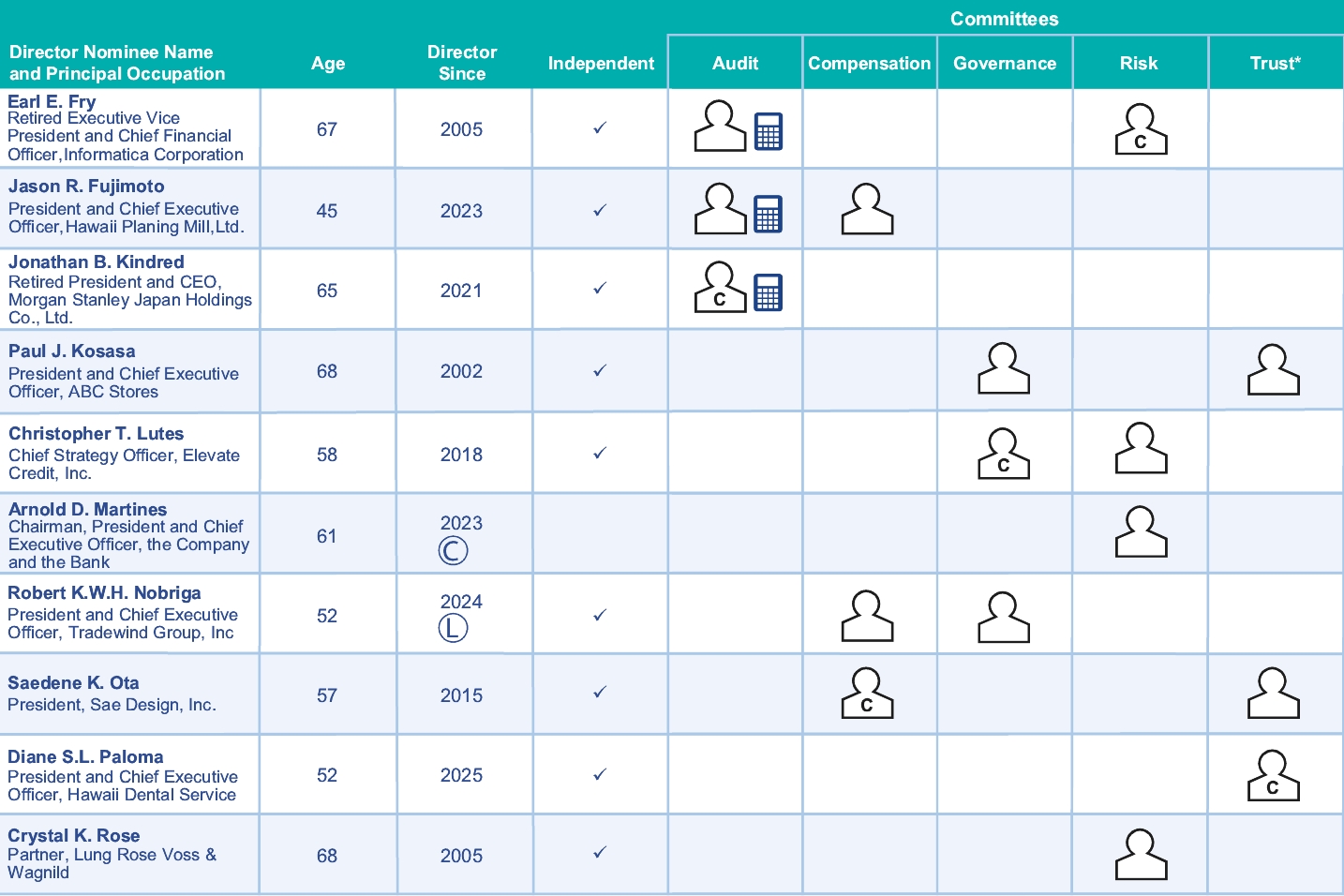Click Paul J. Kosasa's Trust member icon
The image size is (1344, 896).
[x=1273, y=370]
